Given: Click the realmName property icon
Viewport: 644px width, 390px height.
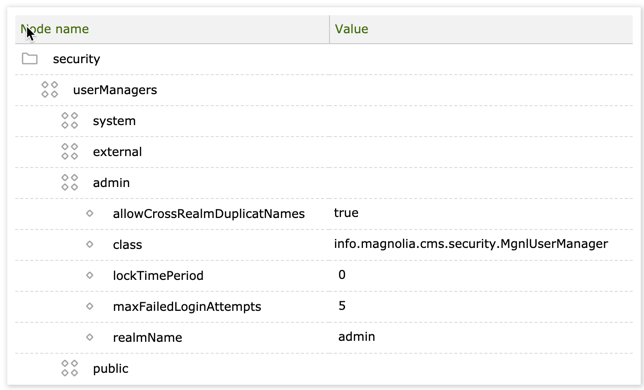Looking at the screenshot, I should tap(90, 337).
